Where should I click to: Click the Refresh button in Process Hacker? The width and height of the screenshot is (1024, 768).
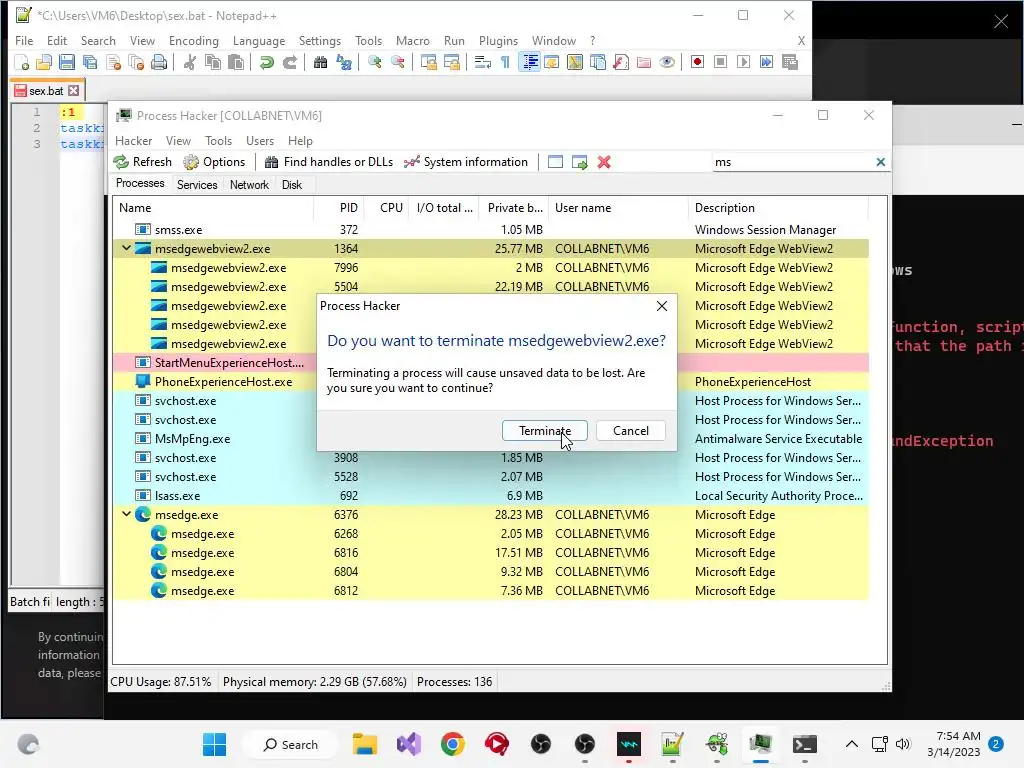coord(142,162)
